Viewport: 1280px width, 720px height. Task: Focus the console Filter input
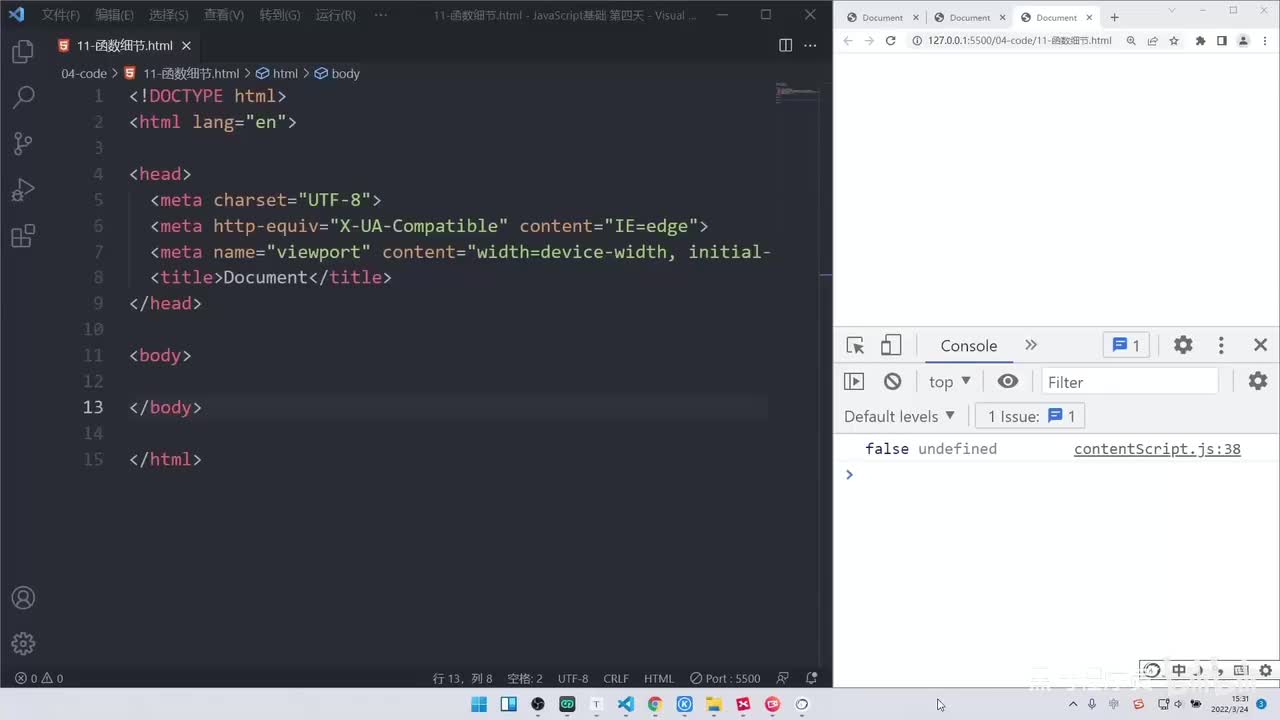(x=1130, y=382)
